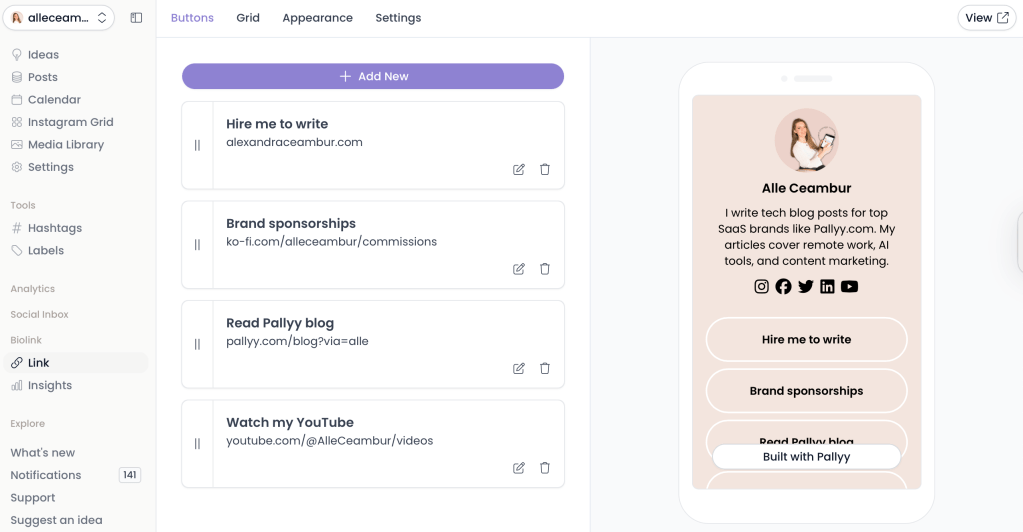Click YouTube icon in phone preview

point(849,287)
